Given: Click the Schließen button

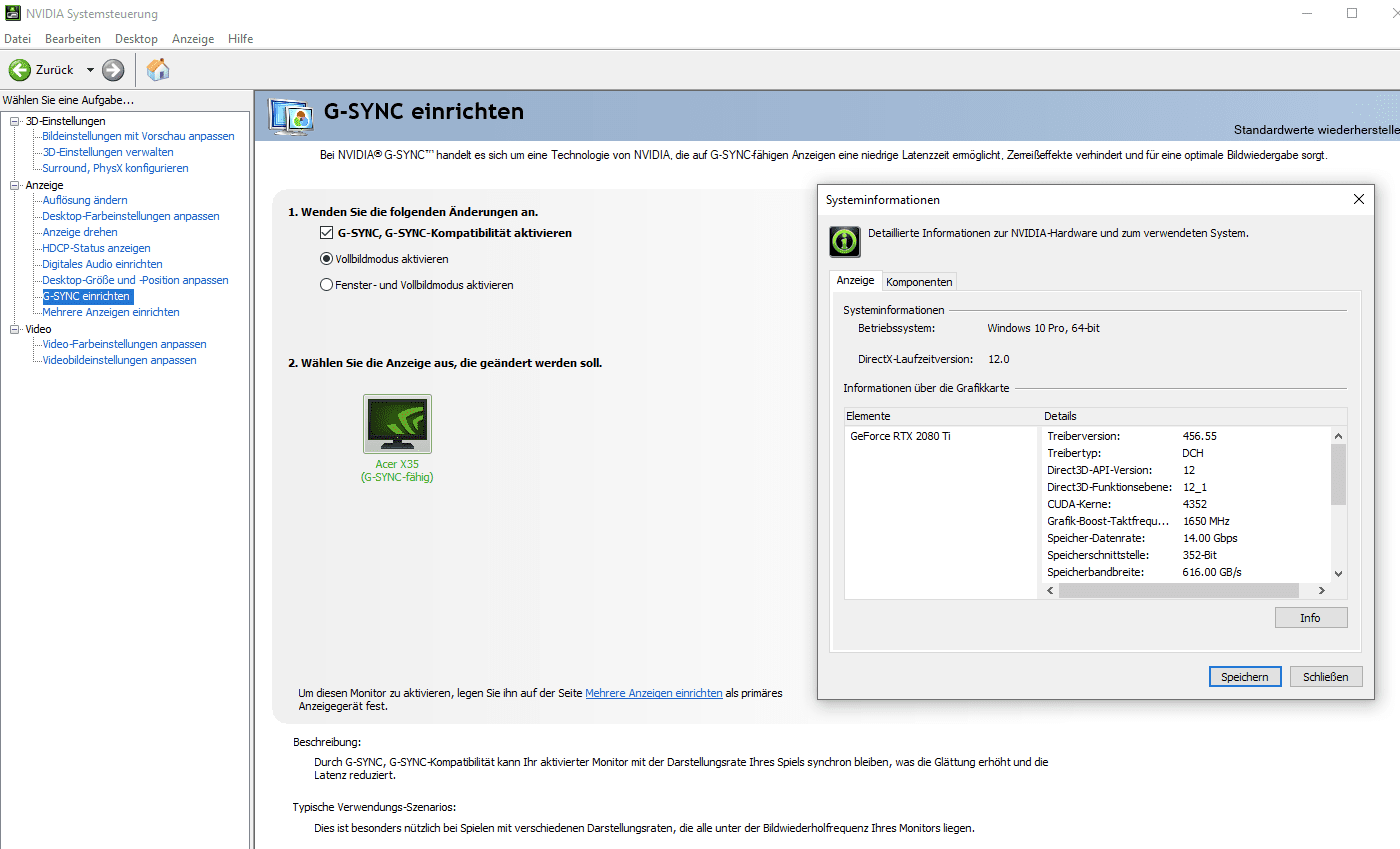Looking at the screenshot, I should pyautogui.click(x=1326, y=677).
